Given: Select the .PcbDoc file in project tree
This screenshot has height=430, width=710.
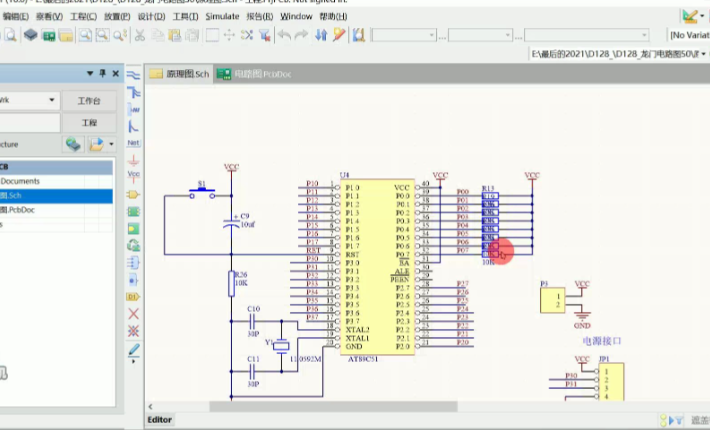Looking at the screenshot, I should pos(20,210).
